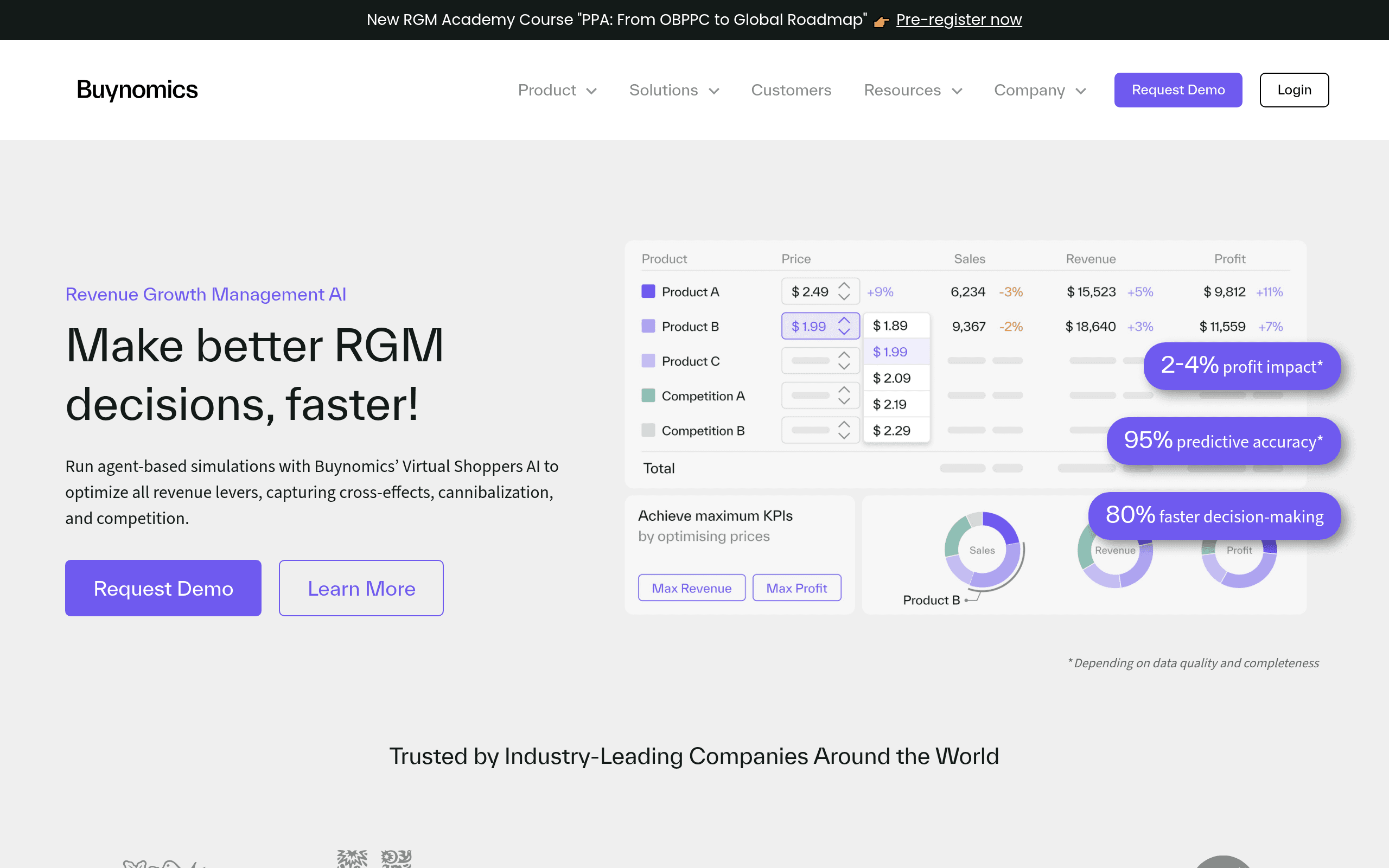
Task: Raise Competition A price with up arrow
Action: click(844, 390)
